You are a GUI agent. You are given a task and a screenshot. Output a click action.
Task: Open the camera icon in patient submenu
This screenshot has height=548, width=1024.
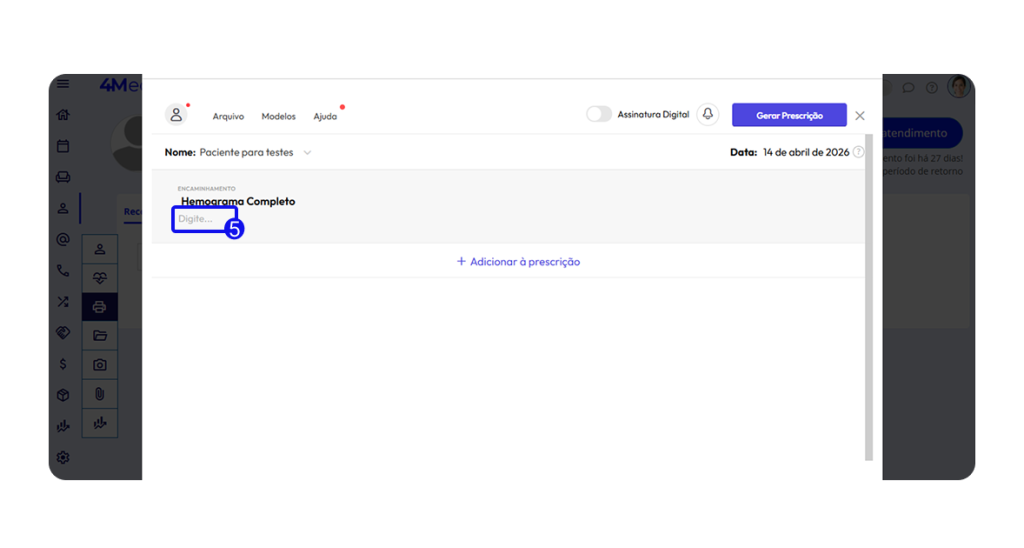click(100, 365)
